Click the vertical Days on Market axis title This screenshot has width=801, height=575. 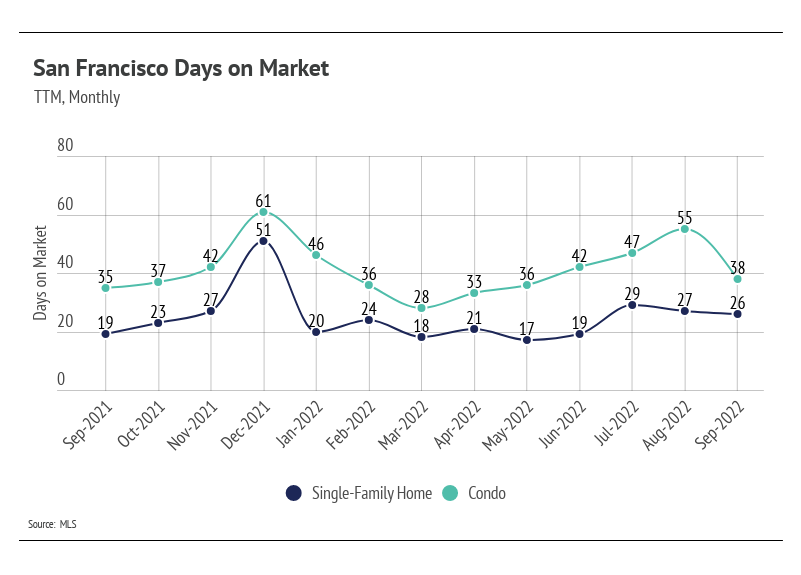[41, 272]
